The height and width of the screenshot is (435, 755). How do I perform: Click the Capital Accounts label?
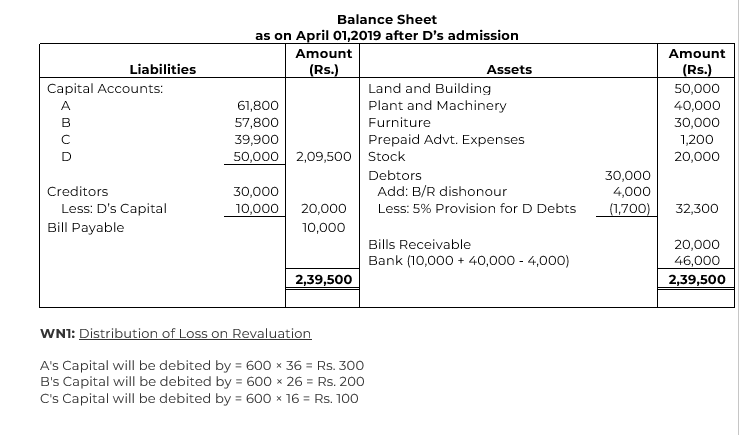tap(105, 89)
